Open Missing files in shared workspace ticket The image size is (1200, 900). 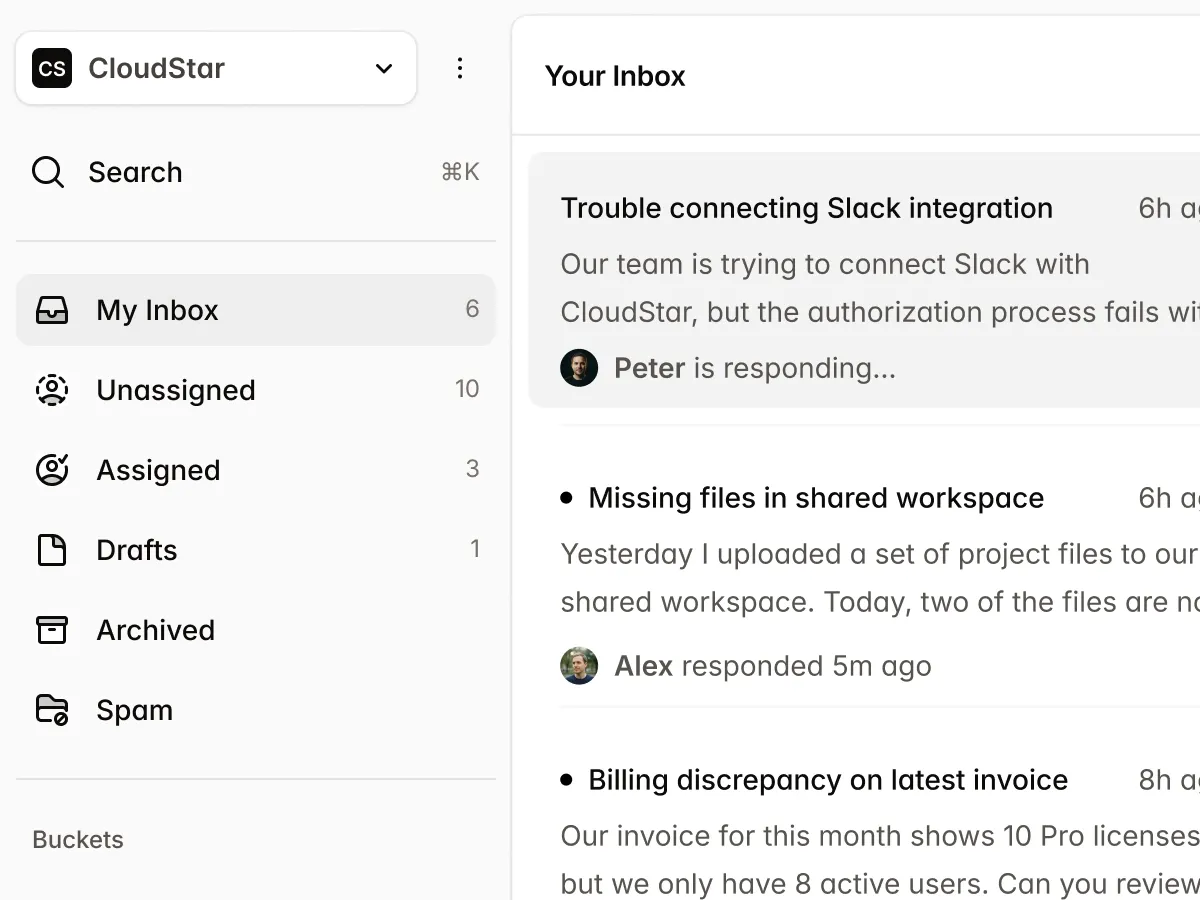[816, 498]
